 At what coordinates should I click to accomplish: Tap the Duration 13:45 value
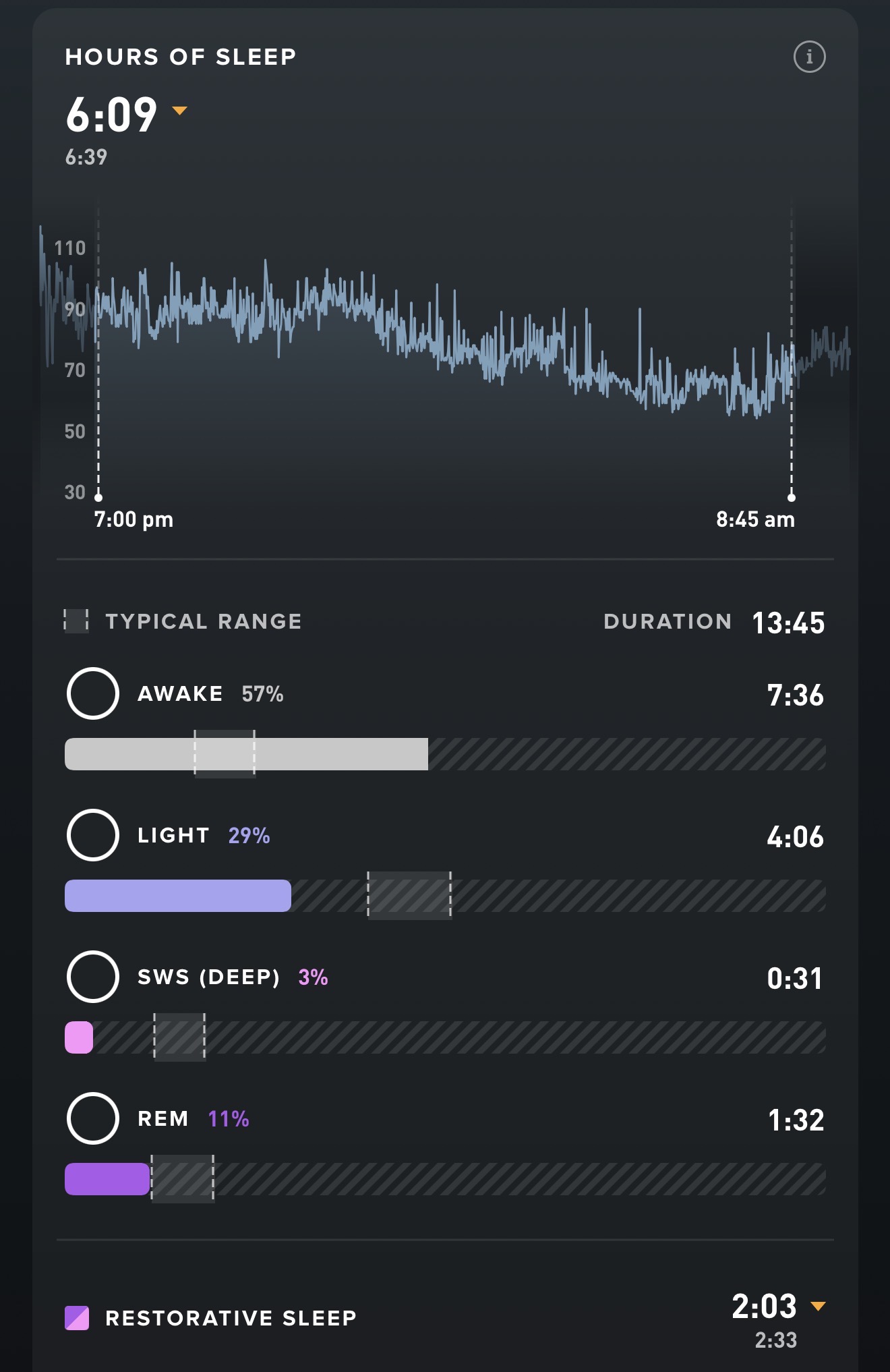pos(788,623)
